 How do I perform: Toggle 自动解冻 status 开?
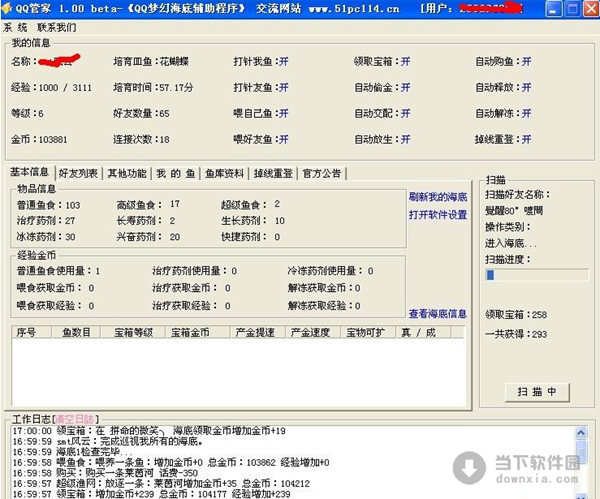527,114
